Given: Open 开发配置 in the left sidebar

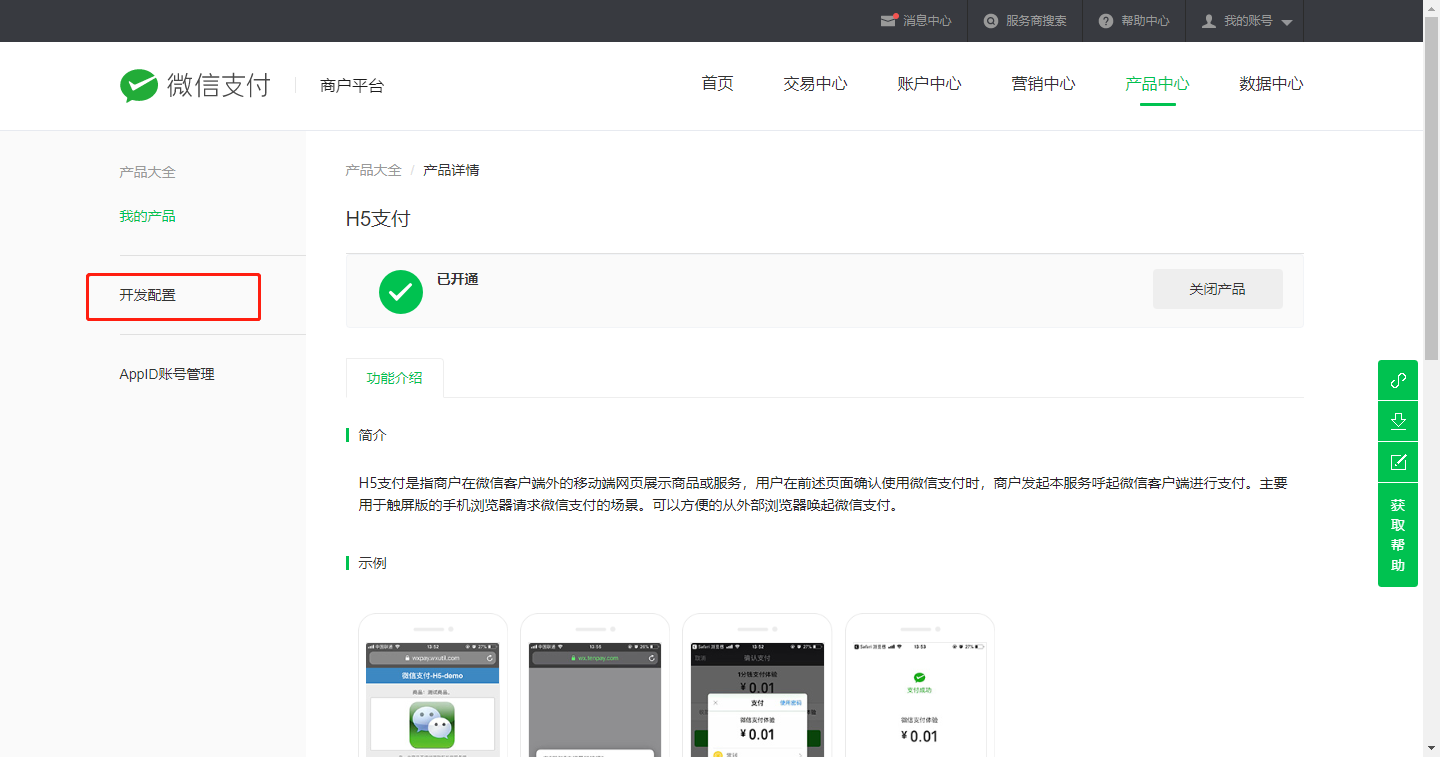Looking at the screenshot, I should pyautogui.click(x=148, y=295).
